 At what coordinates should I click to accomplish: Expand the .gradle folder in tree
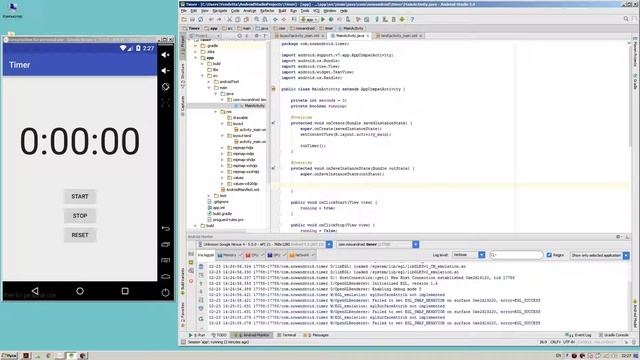click(x=196, y=46)
